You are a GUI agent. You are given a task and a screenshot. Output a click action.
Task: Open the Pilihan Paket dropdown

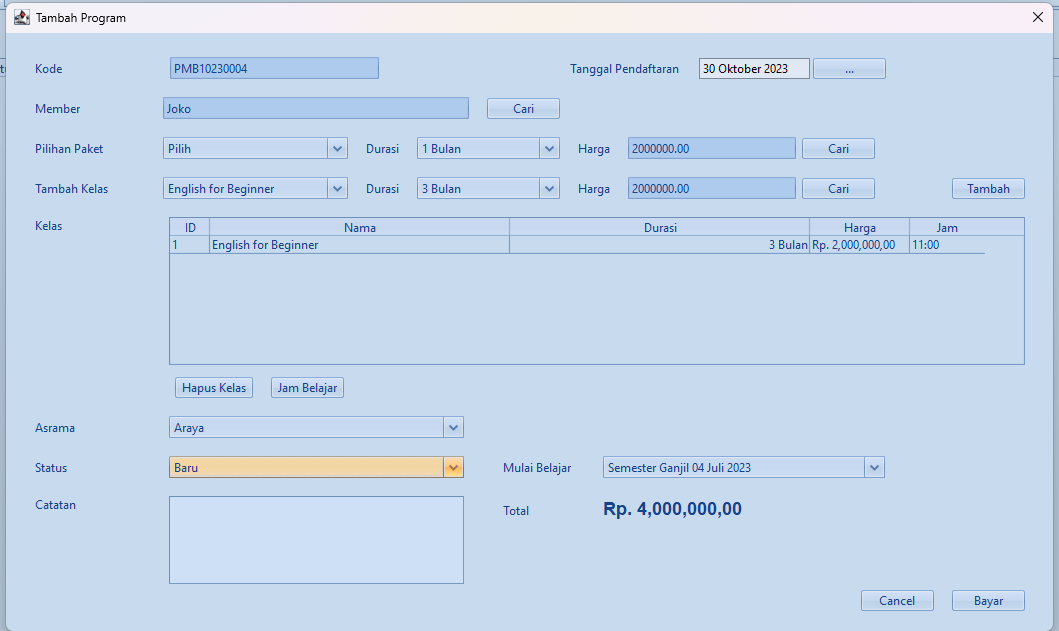point(255,149)
